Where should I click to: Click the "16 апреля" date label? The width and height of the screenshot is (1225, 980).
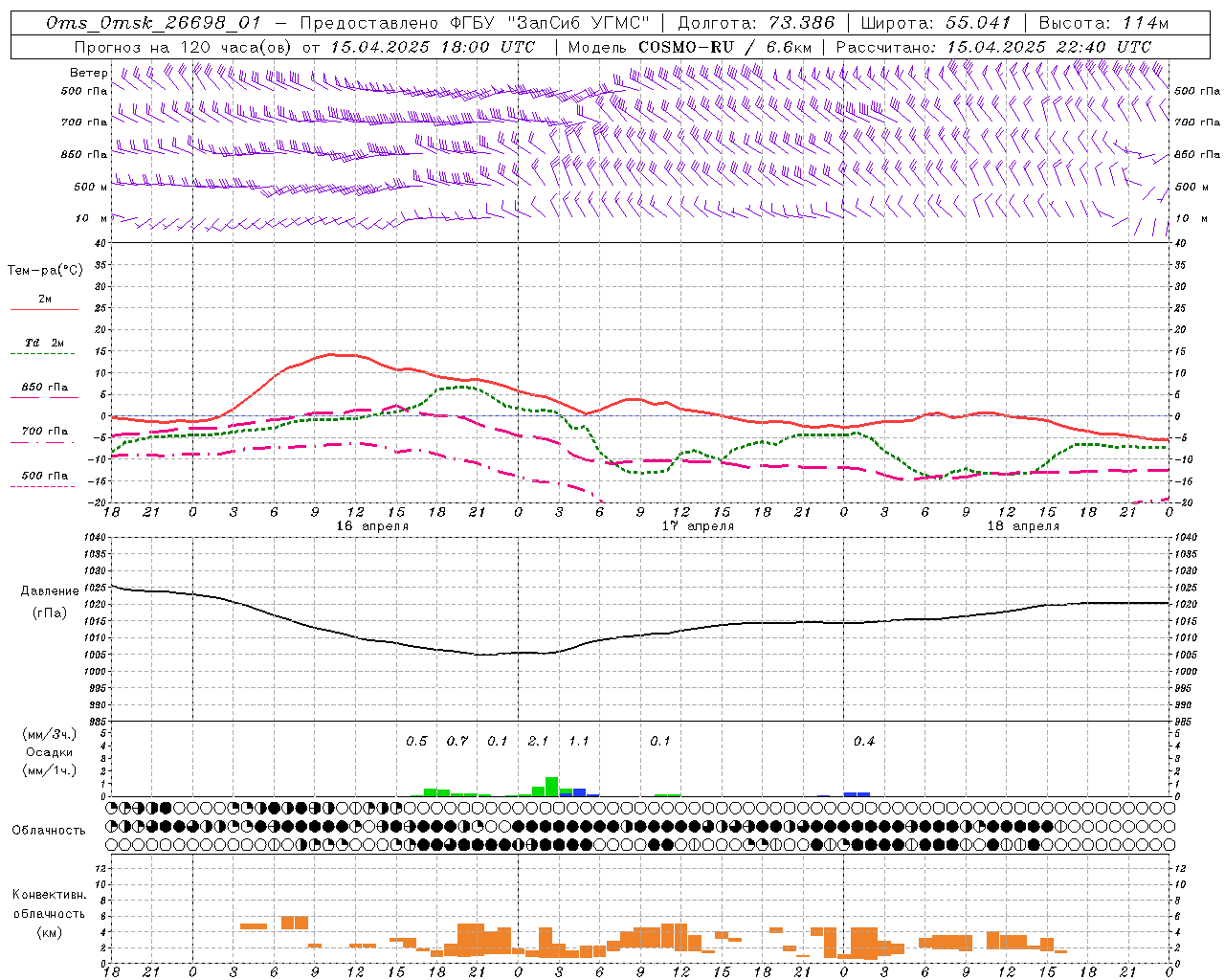pos(372,526)
